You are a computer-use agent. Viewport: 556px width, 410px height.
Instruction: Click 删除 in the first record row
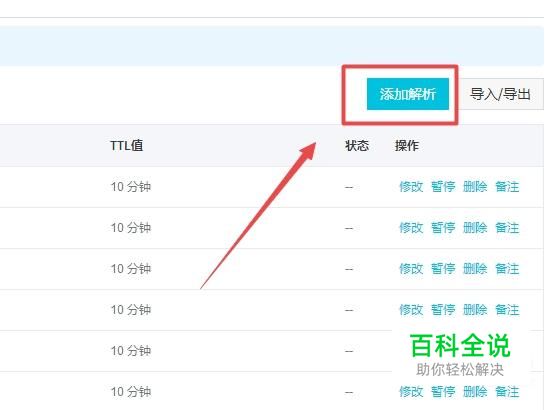click(x=475, y=187)
